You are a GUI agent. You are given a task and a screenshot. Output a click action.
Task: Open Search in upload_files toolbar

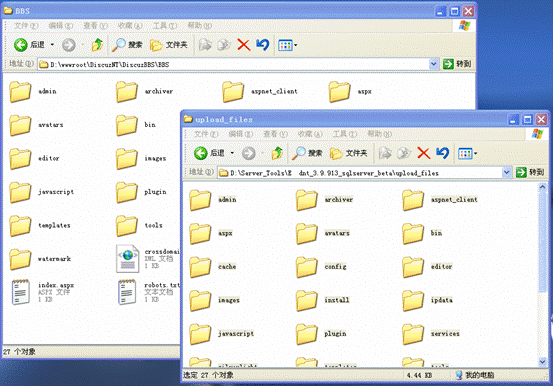click(307, 153)
